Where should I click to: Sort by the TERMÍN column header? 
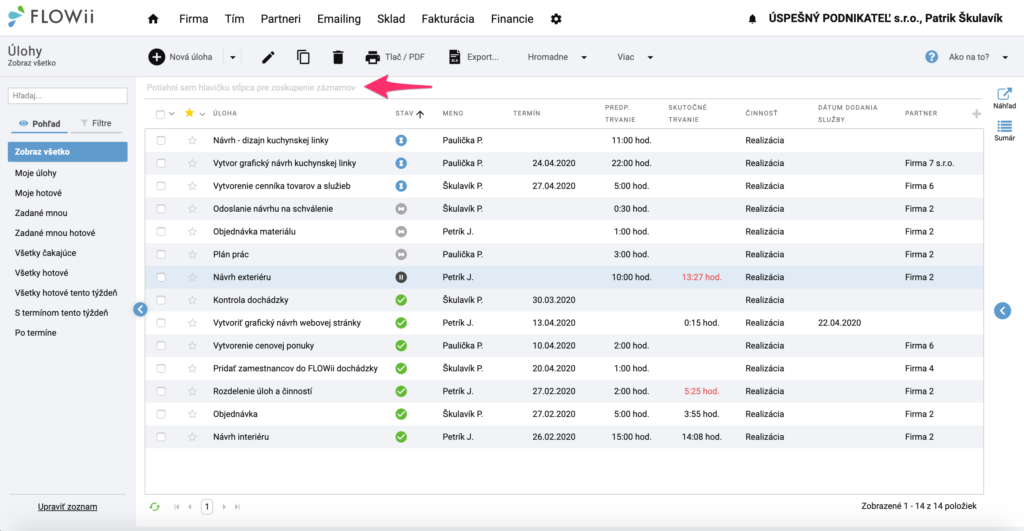coord(526,114)
